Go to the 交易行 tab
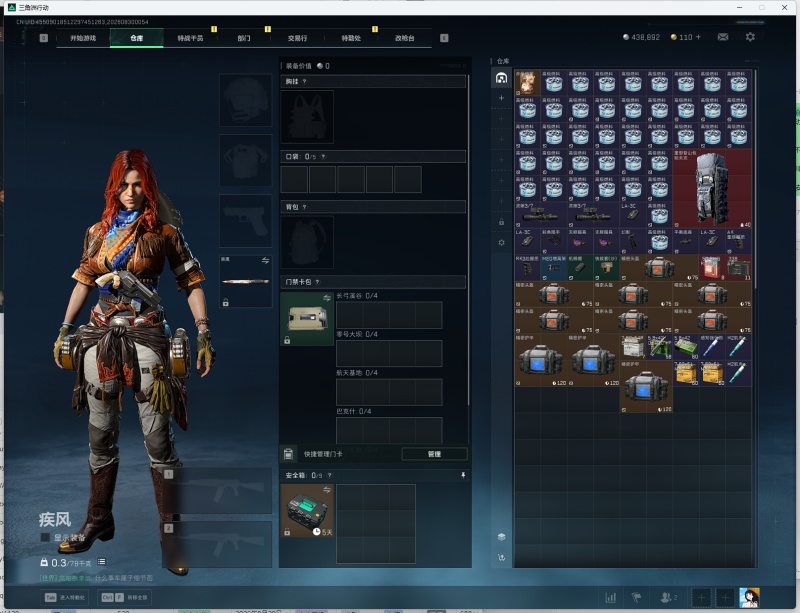Image resolution: width=800 pixels, height=613 pixels. 297,38
